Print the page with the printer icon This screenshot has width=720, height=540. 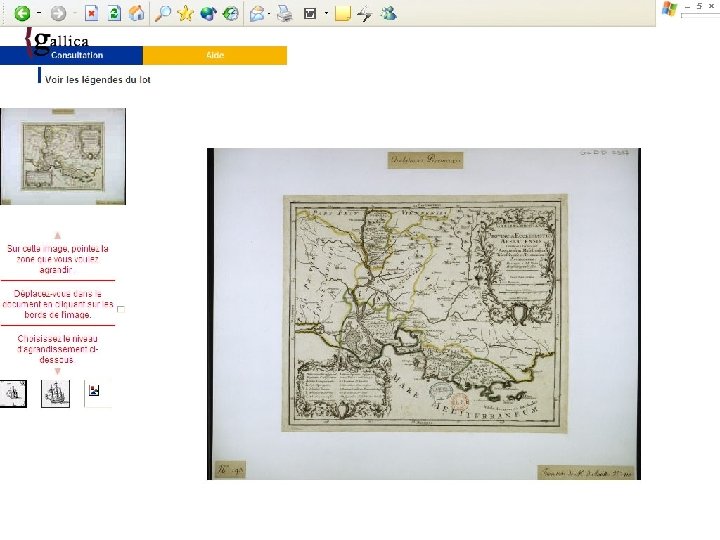pos(285,13)
